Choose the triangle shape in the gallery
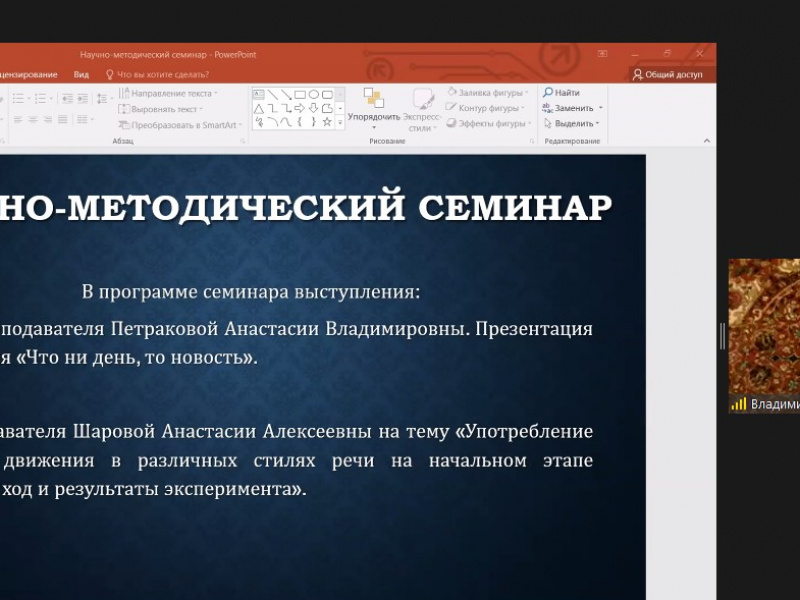 [x=259, y=108]
